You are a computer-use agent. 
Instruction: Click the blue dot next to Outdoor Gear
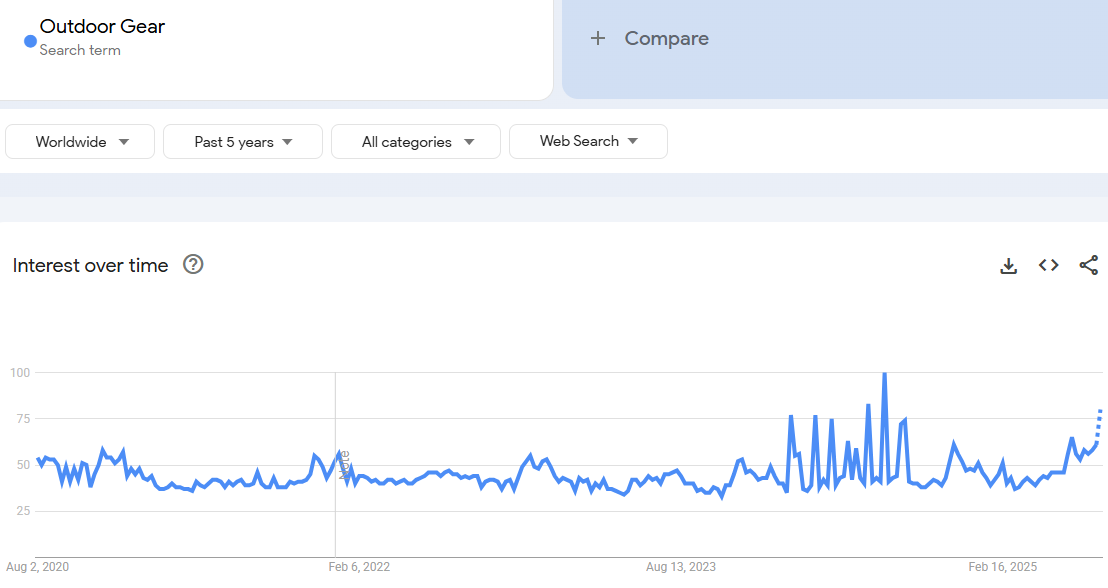coord(30,42)
